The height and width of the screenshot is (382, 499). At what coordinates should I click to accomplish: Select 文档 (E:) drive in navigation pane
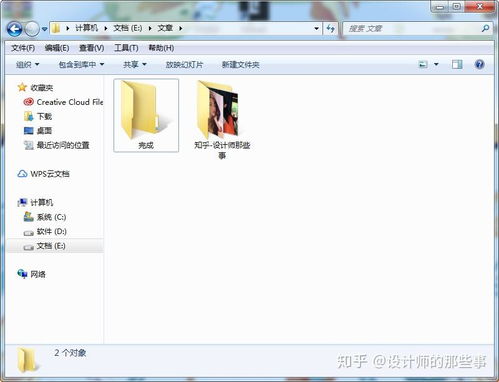point(51,246)
